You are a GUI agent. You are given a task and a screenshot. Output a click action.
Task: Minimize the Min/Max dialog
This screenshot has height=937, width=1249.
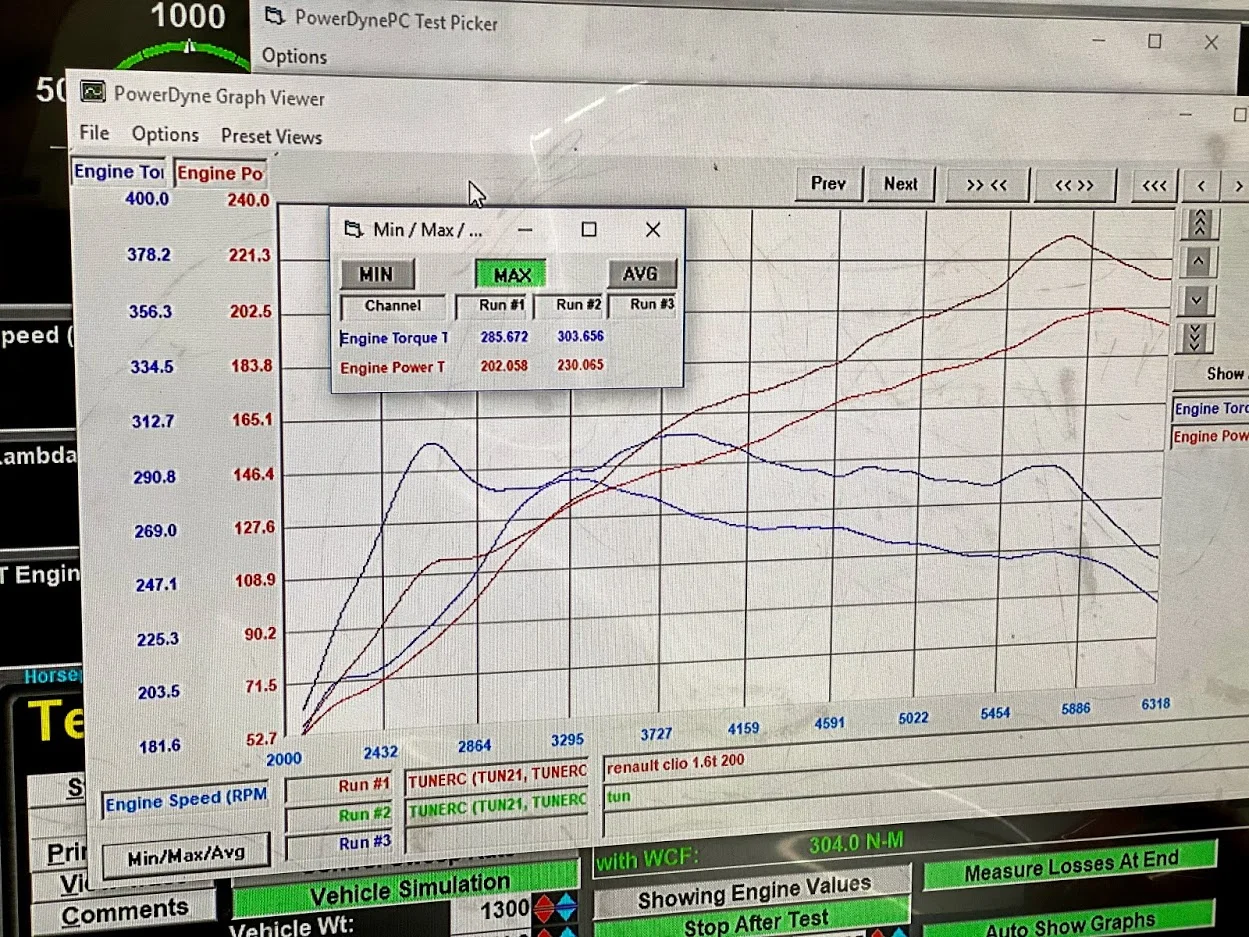coord(526,229)
